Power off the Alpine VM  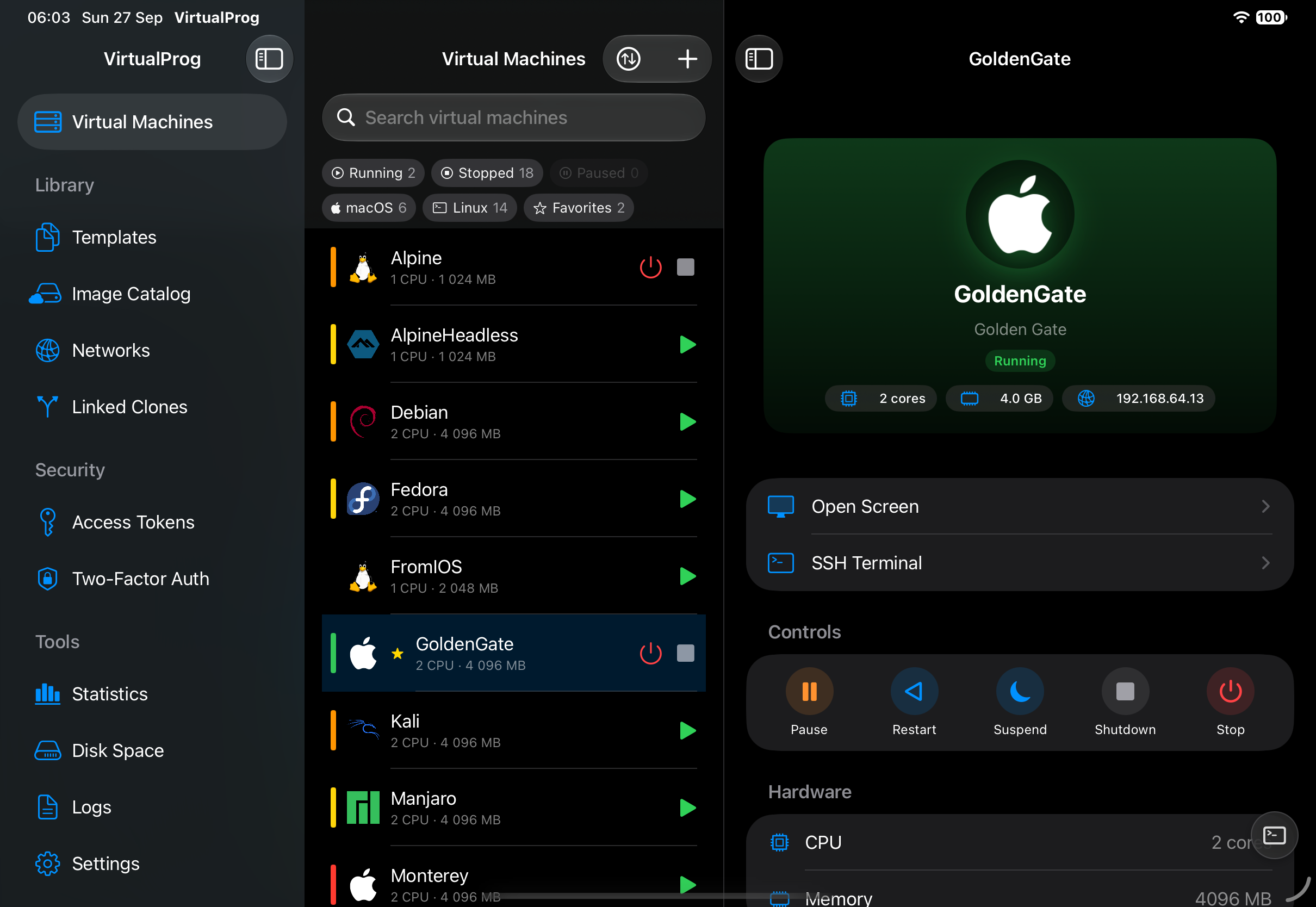coord(650,267)
